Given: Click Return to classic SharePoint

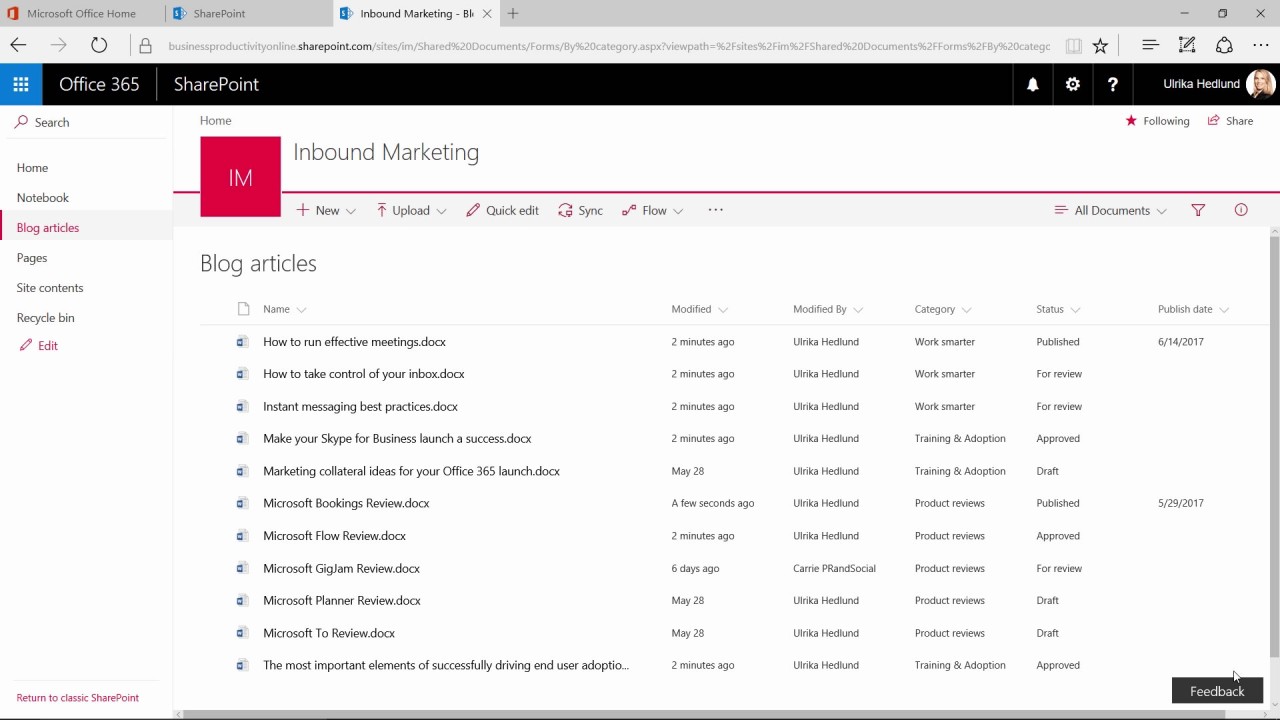Looking at the screenshot, I should 77,698.
